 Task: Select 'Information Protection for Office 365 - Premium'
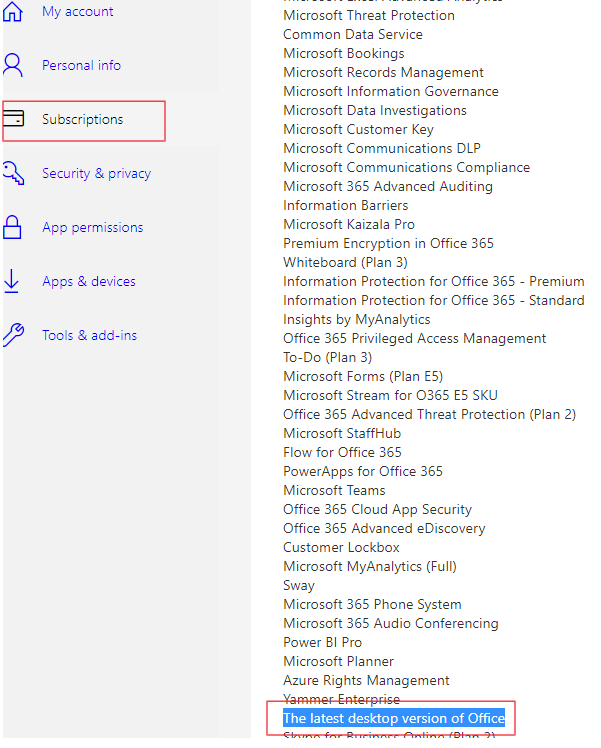coord(434,281)
